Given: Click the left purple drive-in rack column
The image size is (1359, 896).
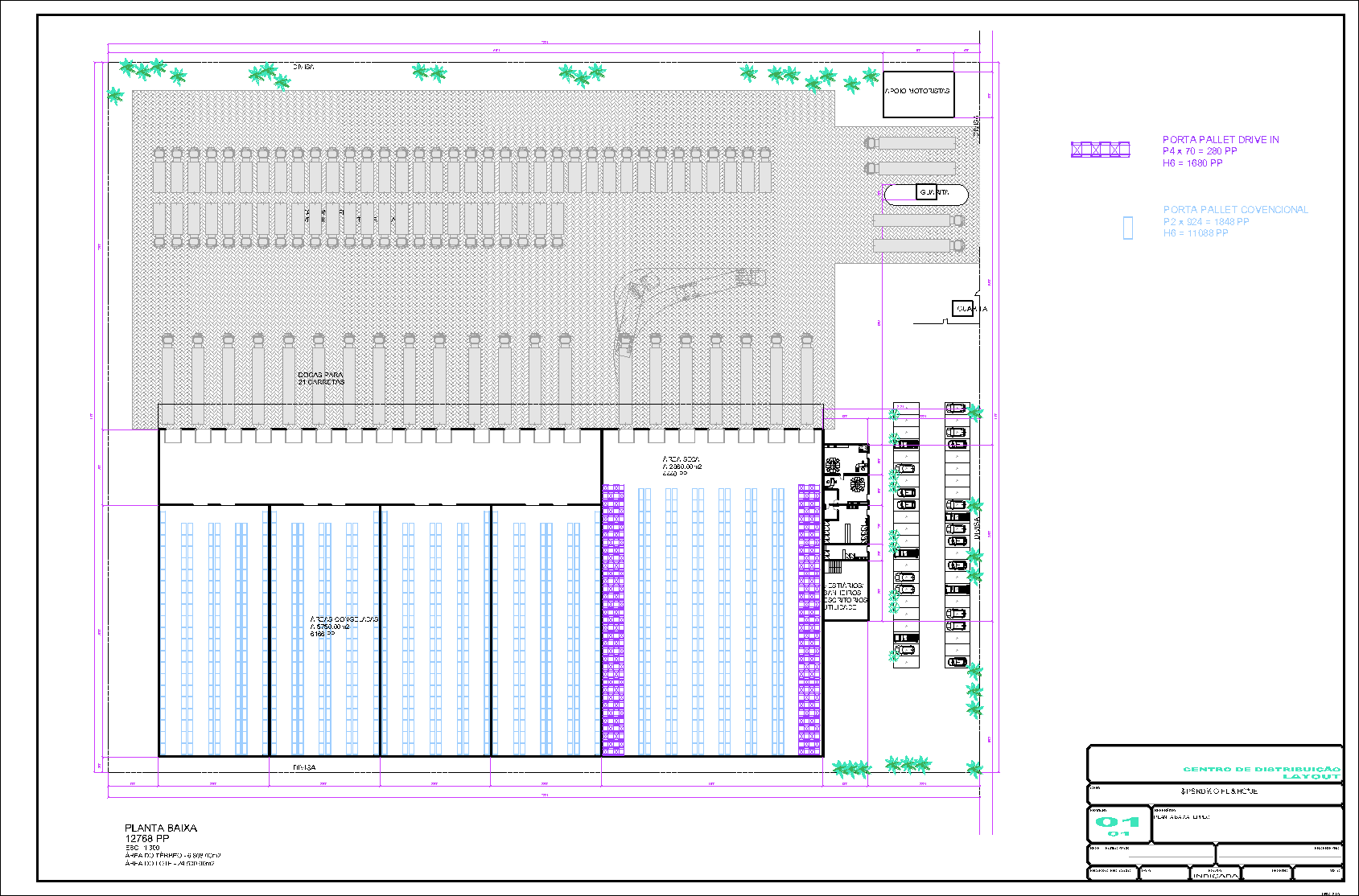Looking at the screenshot, I should (x=613, y=619).
